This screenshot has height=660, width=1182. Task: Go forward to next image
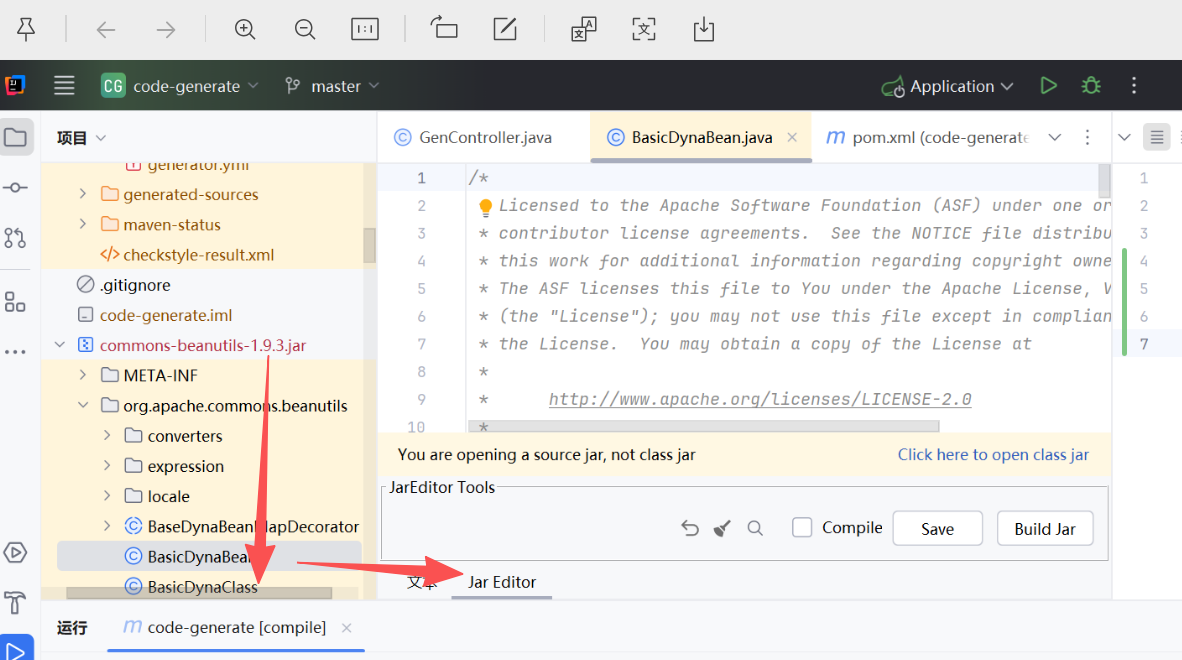pos(166,29)
